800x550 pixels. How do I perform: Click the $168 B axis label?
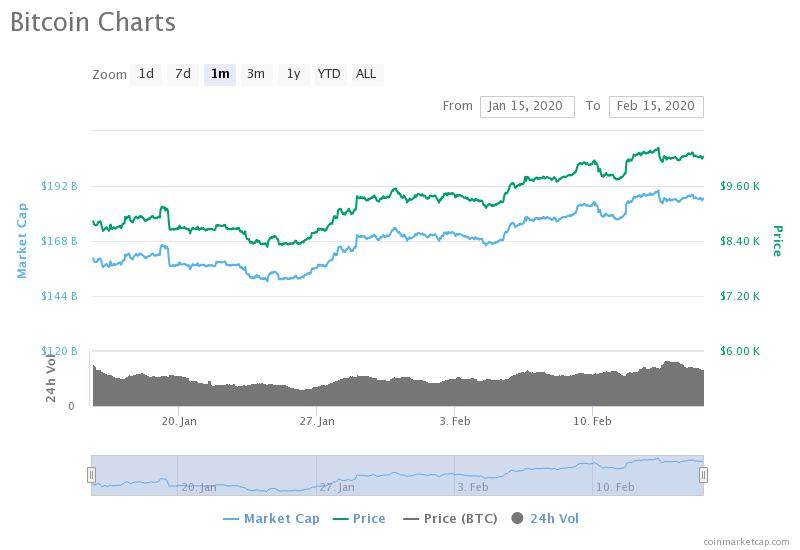(x=59, y=241)
